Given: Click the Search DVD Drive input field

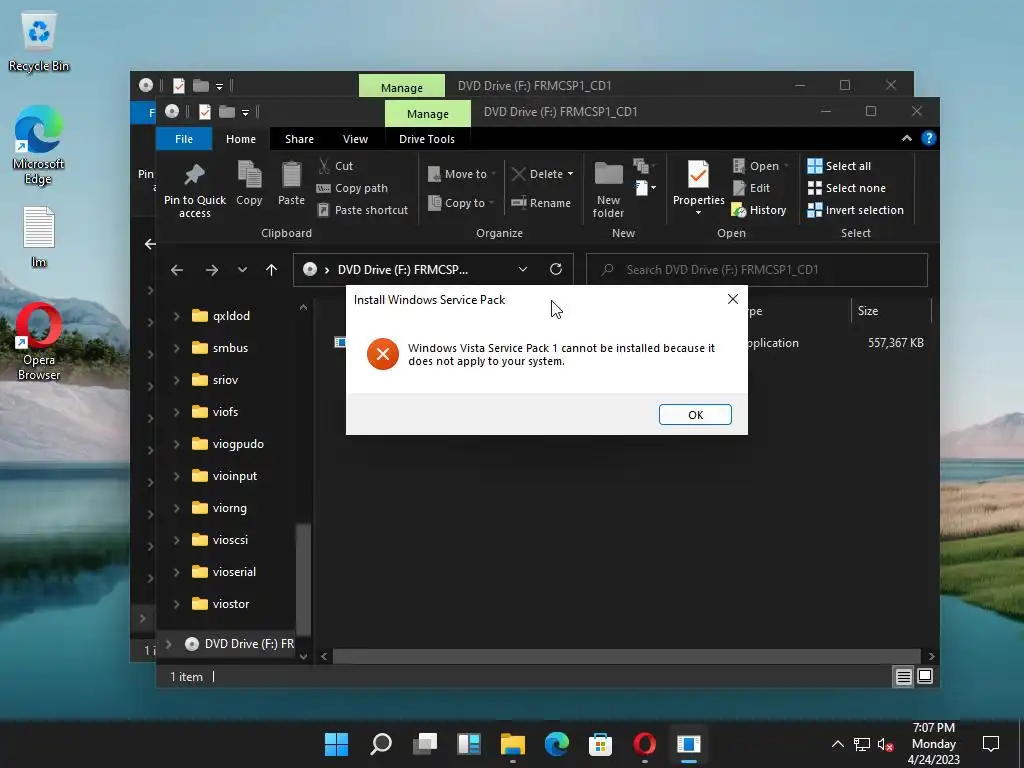Looking at the screenshot, I should 756,270.
